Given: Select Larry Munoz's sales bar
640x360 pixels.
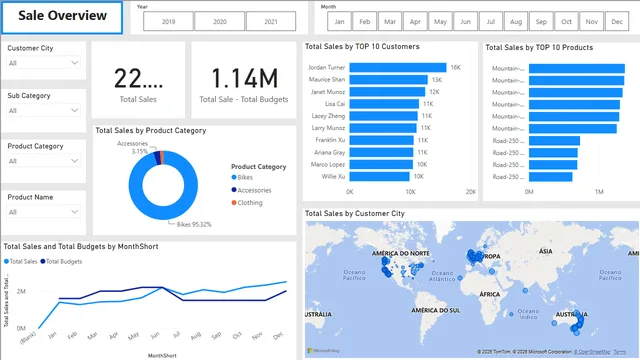Looking at the screenshot, I should coord(383,128).
